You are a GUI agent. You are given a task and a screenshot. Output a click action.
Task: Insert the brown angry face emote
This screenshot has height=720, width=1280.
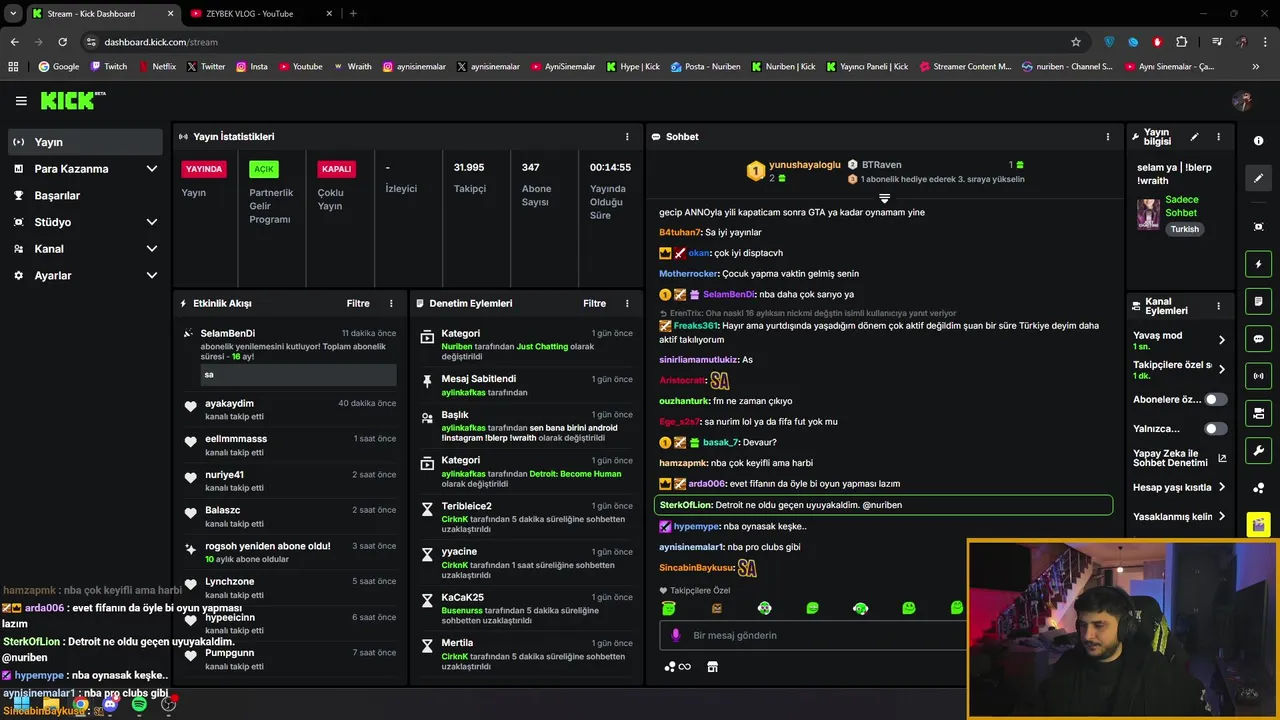(x=717, y=608)
